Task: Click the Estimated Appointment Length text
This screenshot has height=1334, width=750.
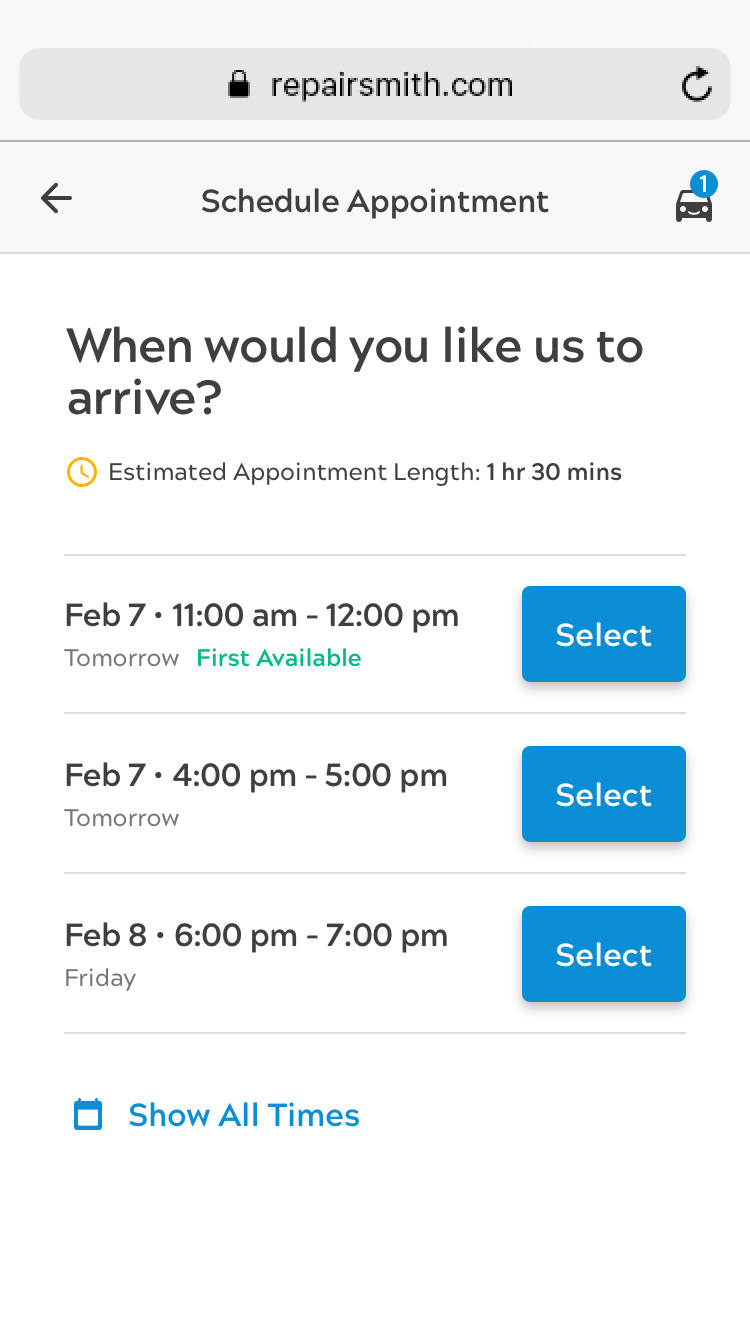Action: pos(364,472)
